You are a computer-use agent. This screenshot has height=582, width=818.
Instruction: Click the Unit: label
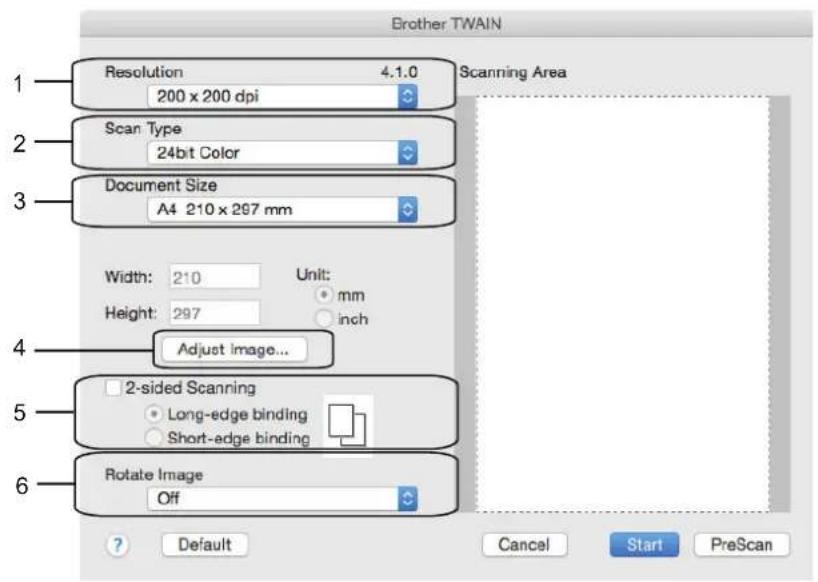[x=313, y=274]
